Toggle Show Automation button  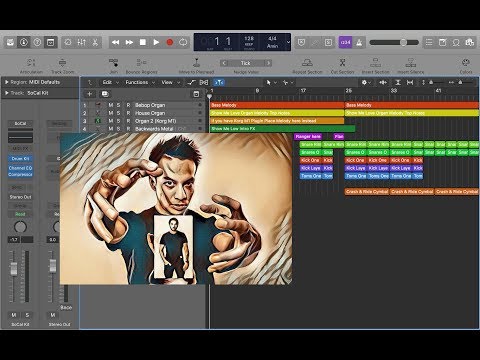click(x=191, y=82)
